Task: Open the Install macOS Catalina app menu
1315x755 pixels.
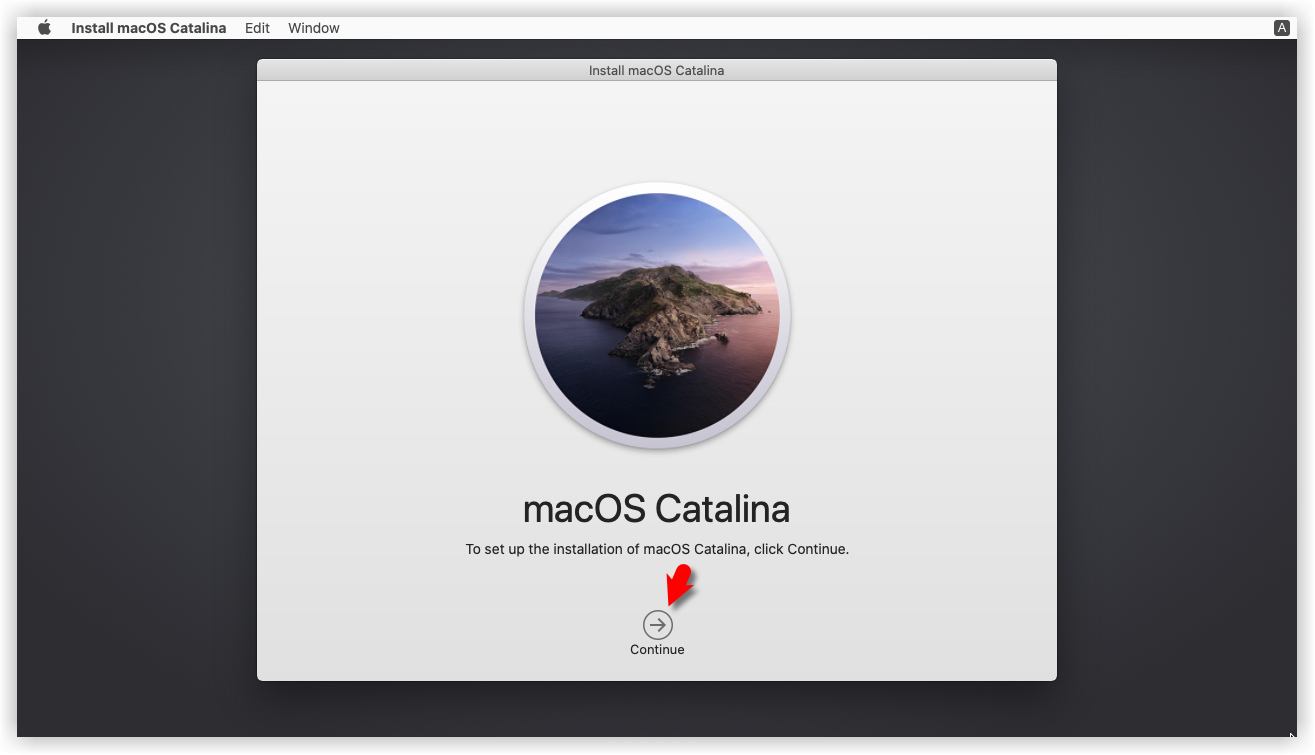Action: pos(148,28)
